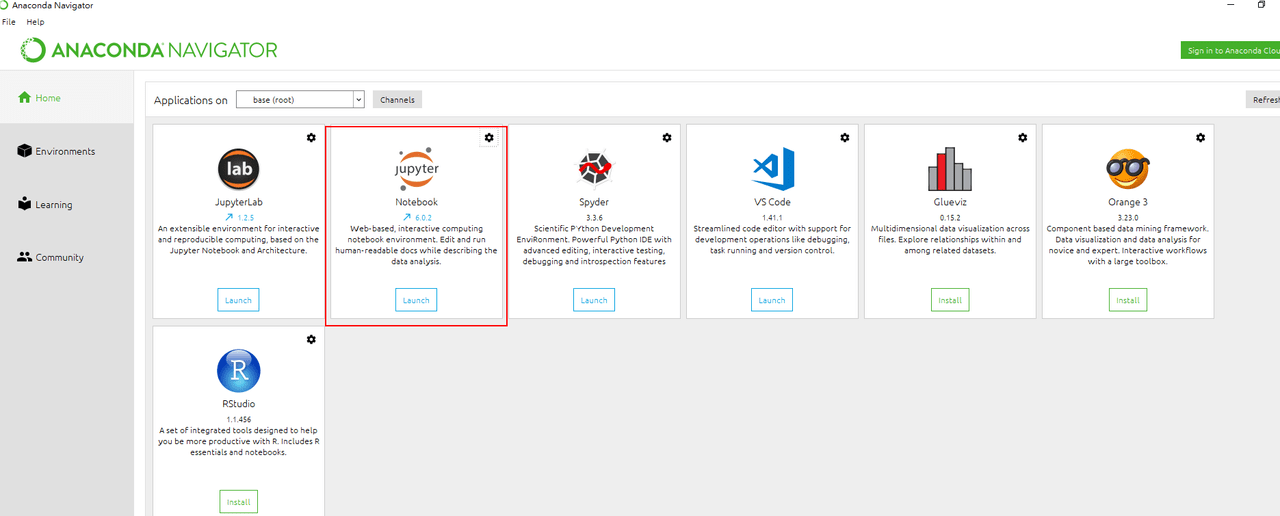
Task: Open the File menu
Action: [x=9, y=22]
